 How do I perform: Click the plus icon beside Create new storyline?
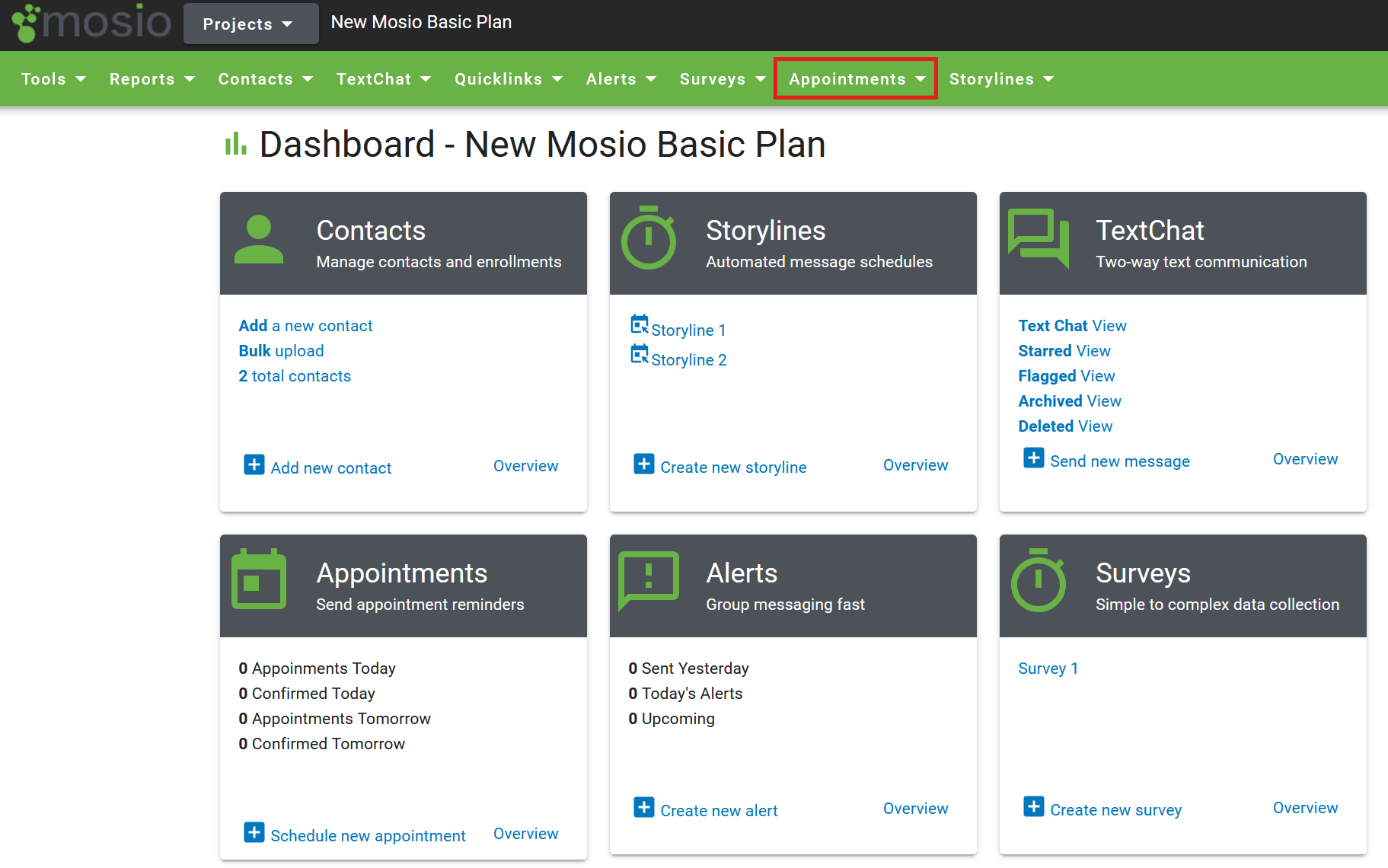pyautogui.click(x=644, y=464)
